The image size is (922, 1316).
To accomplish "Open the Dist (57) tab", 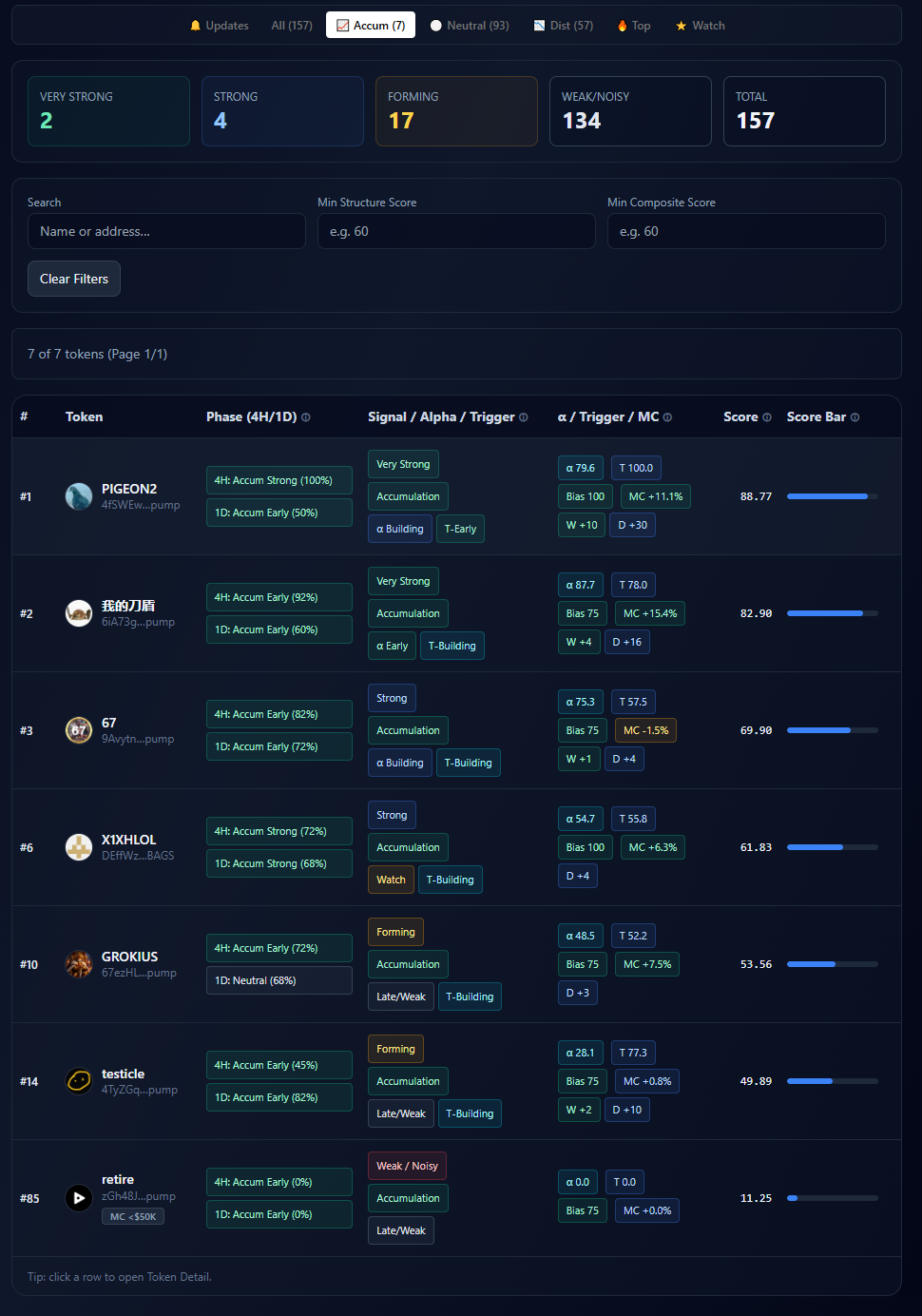I will click(563, 26).
